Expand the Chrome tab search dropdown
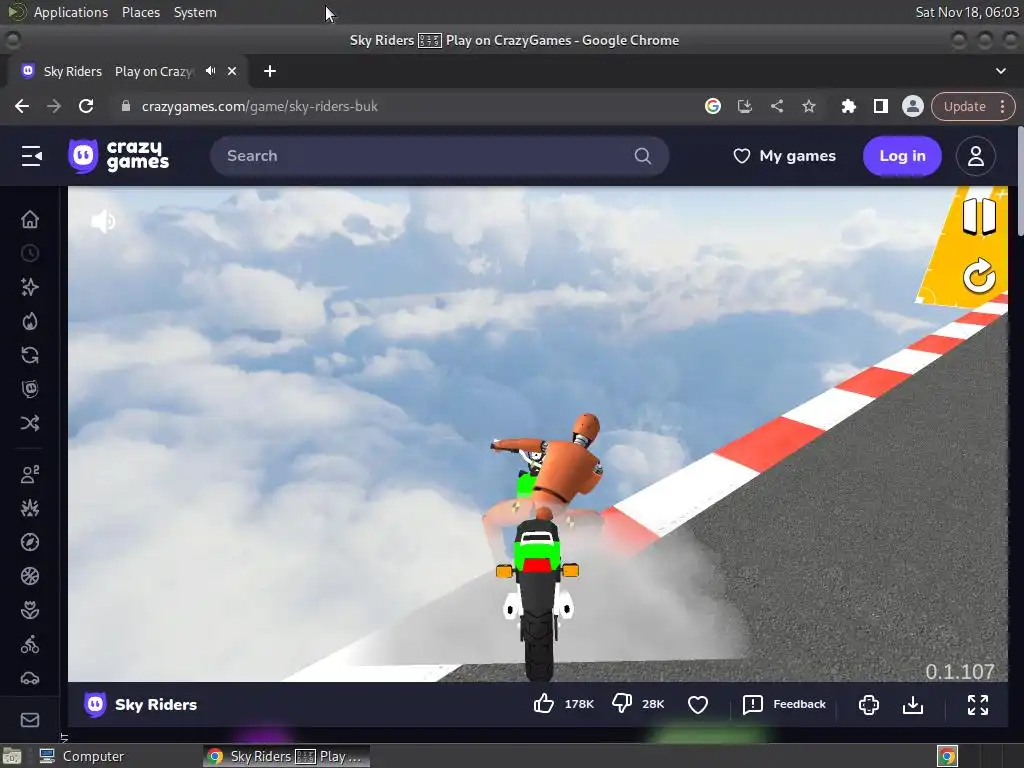 coord(1000,71)
